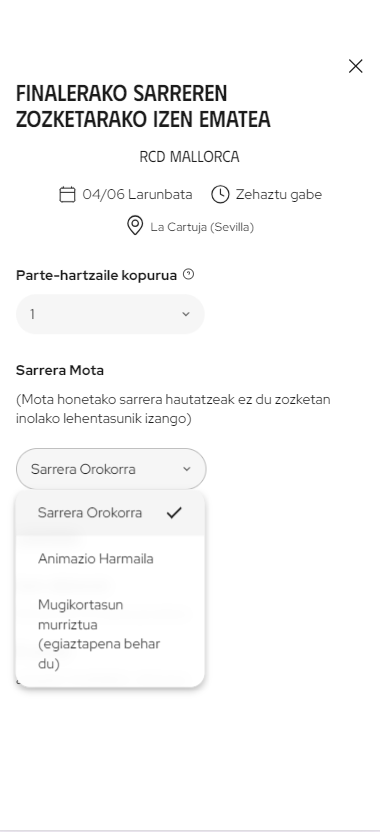The image size is (380, 832).
Task: Click the Zehaztu gabe time text
Action: pos(279,195)
